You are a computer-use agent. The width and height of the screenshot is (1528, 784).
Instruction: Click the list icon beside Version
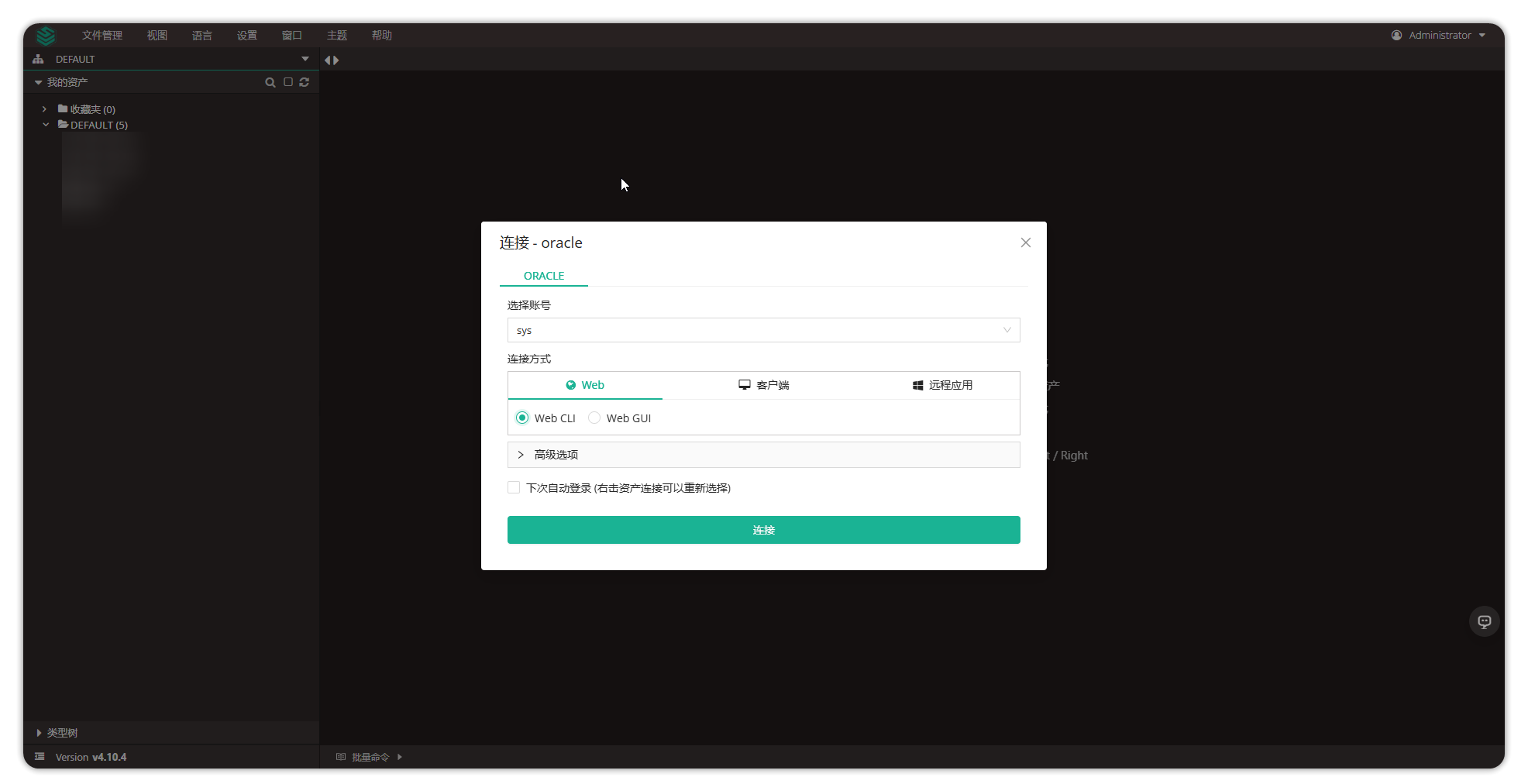pos(40,757)
